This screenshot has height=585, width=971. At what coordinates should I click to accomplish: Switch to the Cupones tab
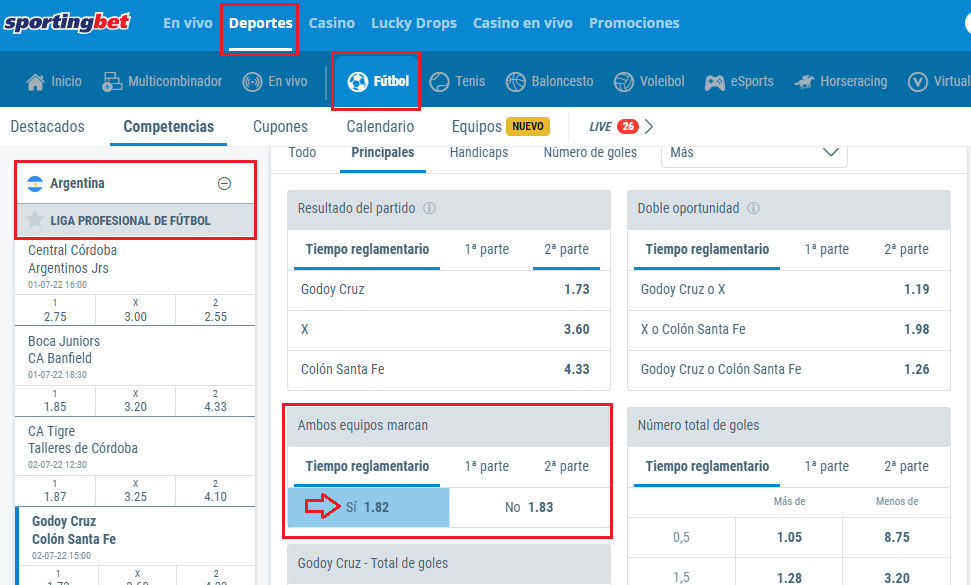(281, 127)
